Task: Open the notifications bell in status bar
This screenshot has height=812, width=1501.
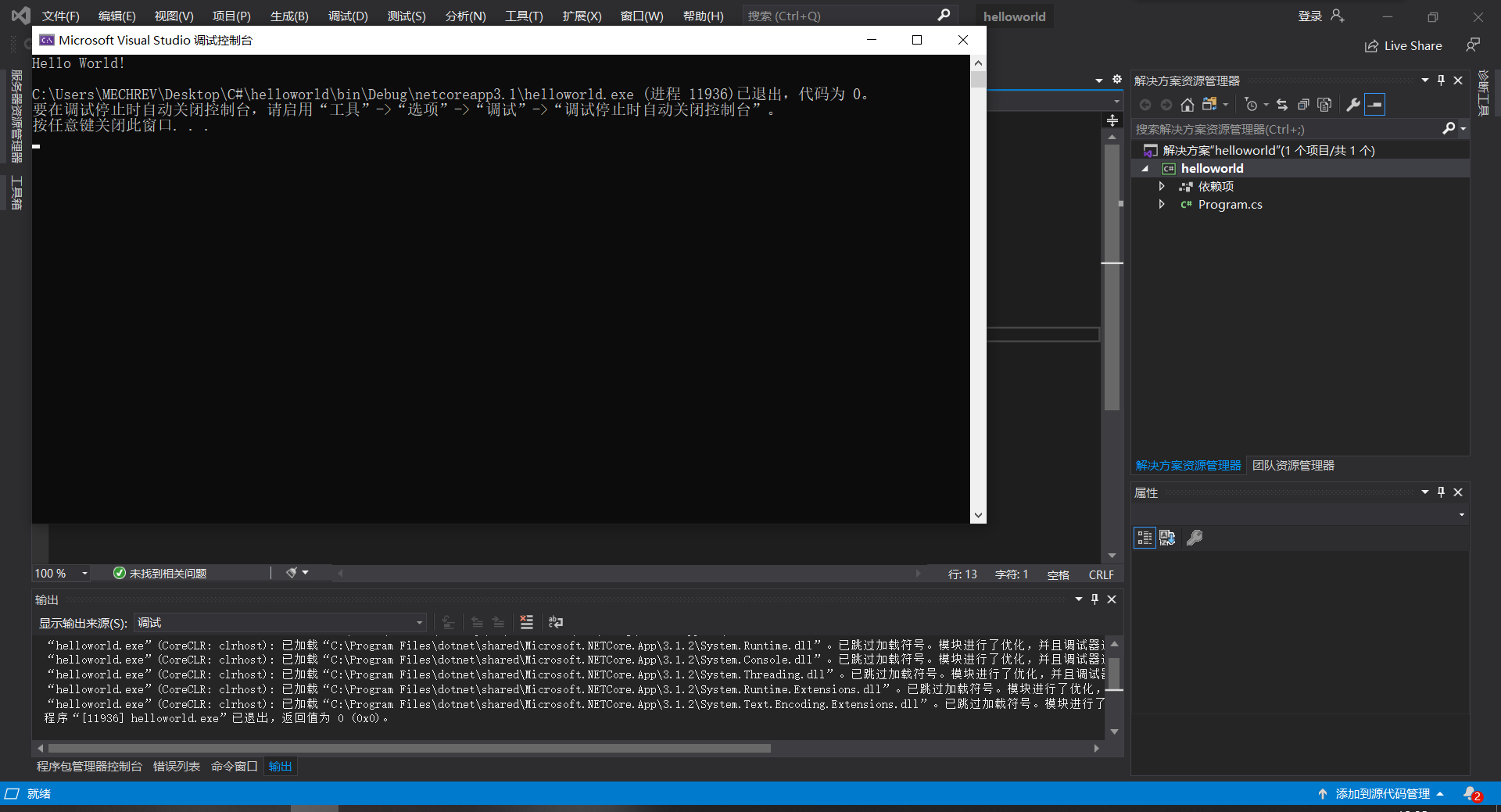Action: click(1471, 794)
